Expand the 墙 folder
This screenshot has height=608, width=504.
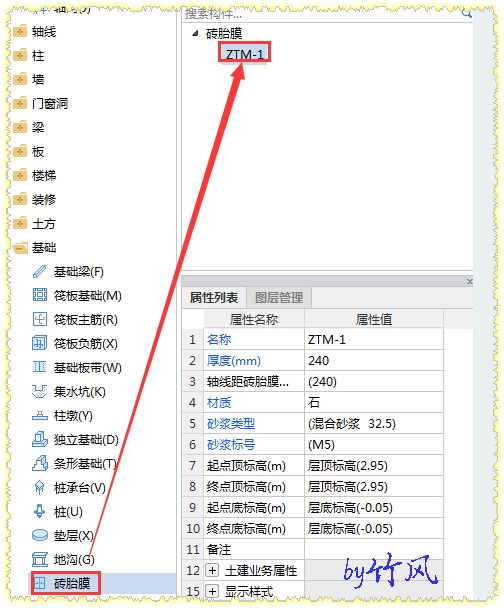click(x=20, y=79)
